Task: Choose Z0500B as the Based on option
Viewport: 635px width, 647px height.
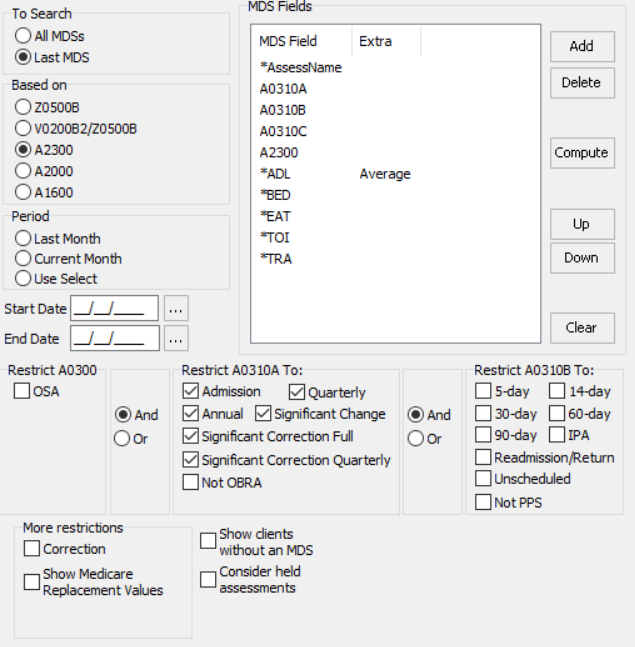Action: click(x=23, y=107)
